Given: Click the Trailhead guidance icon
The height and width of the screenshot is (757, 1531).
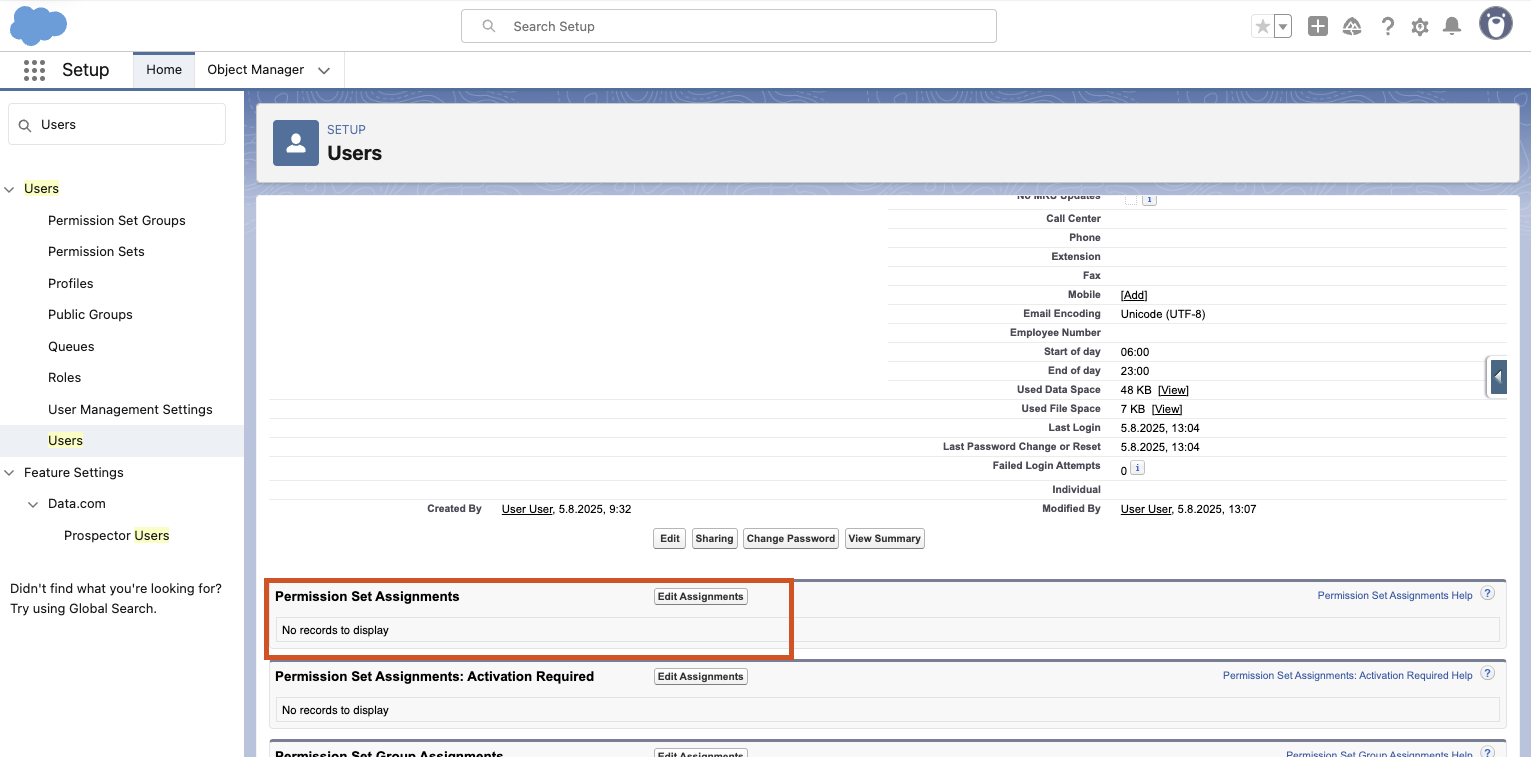Looking at the screenshot, I should pyautogui.click(x=1352, y=27).
